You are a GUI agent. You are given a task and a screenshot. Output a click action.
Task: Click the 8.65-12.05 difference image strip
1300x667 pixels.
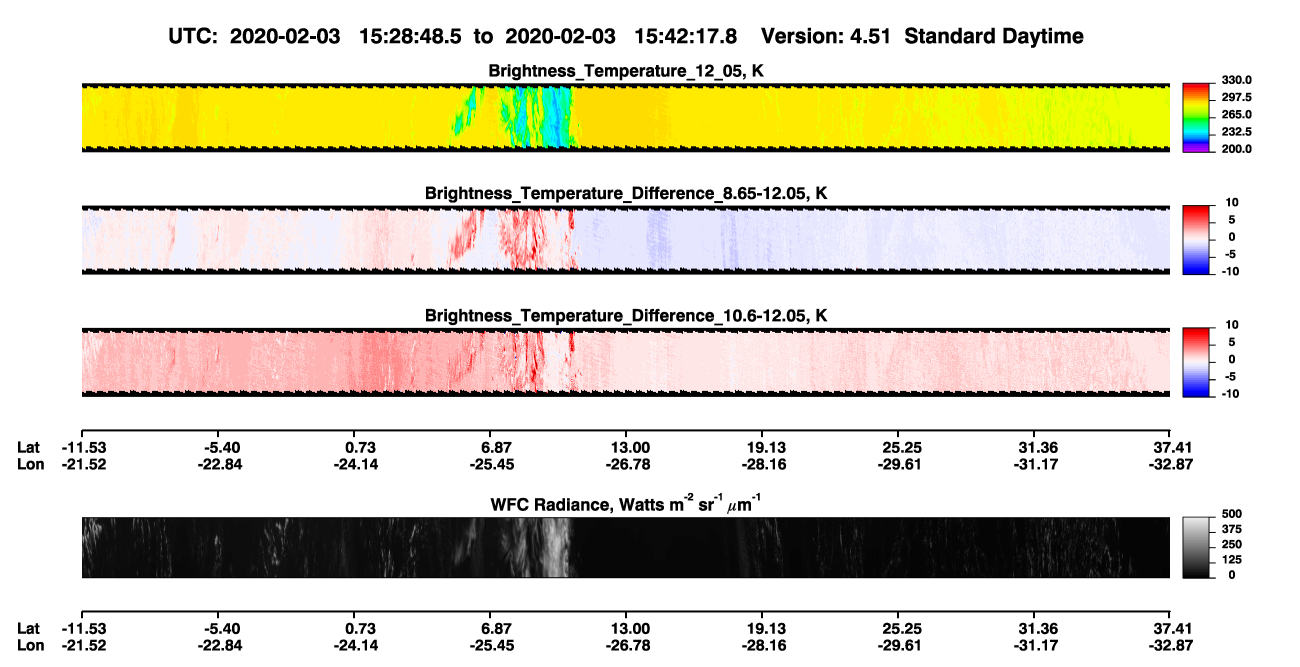[625, 240]
